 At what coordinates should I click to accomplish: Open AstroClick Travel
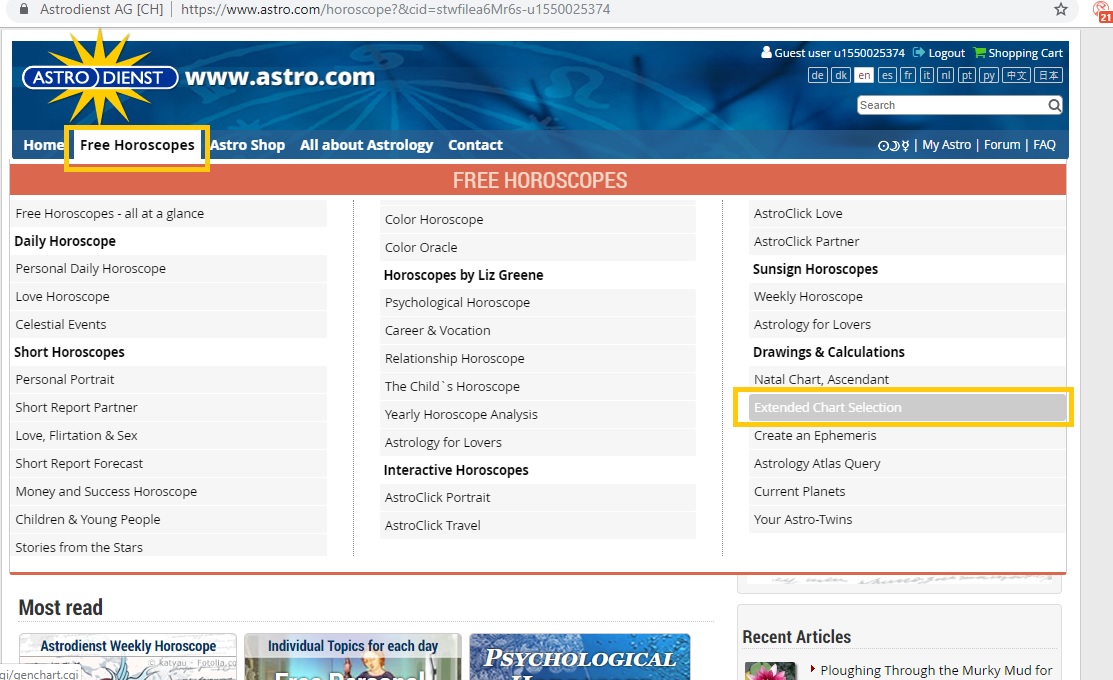tap(538, 525)
